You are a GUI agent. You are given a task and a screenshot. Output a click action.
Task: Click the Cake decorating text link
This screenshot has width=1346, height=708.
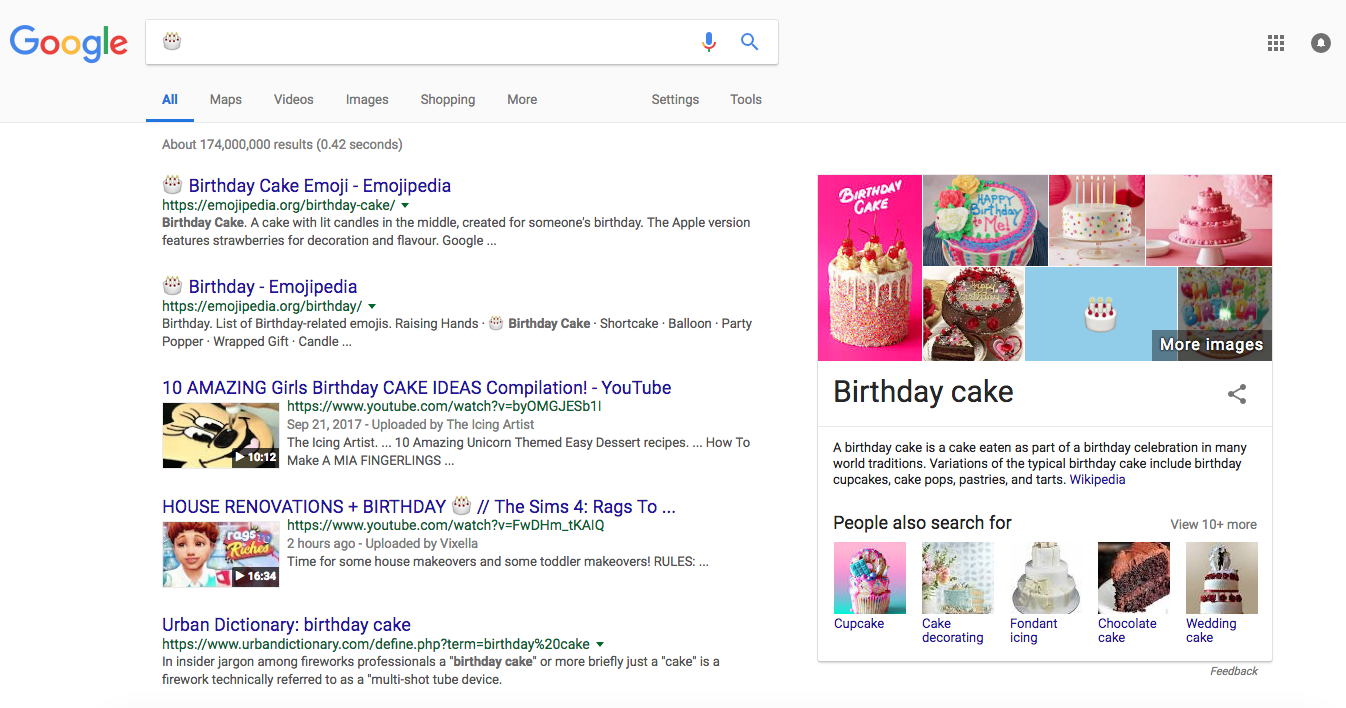(953, 631)
